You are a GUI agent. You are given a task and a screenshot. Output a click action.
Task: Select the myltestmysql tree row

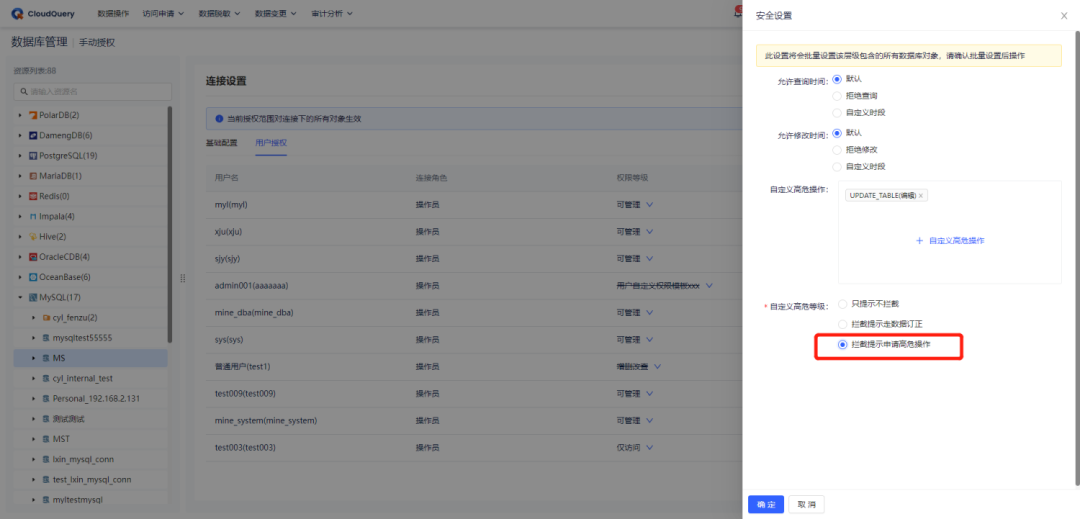point(90,500)
